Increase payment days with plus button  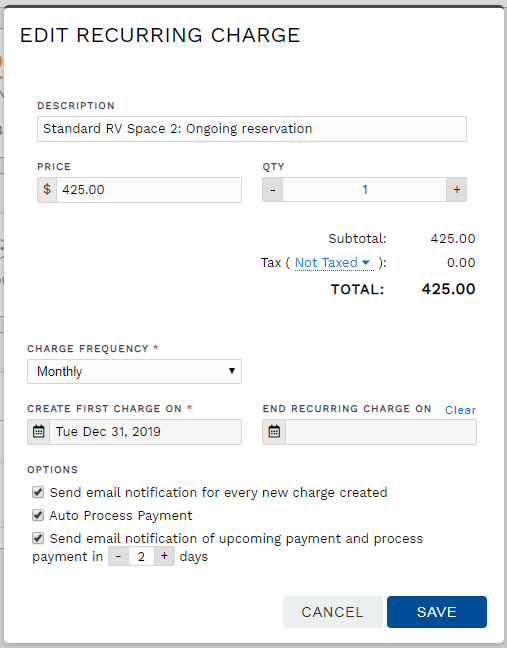pos(164,556)
